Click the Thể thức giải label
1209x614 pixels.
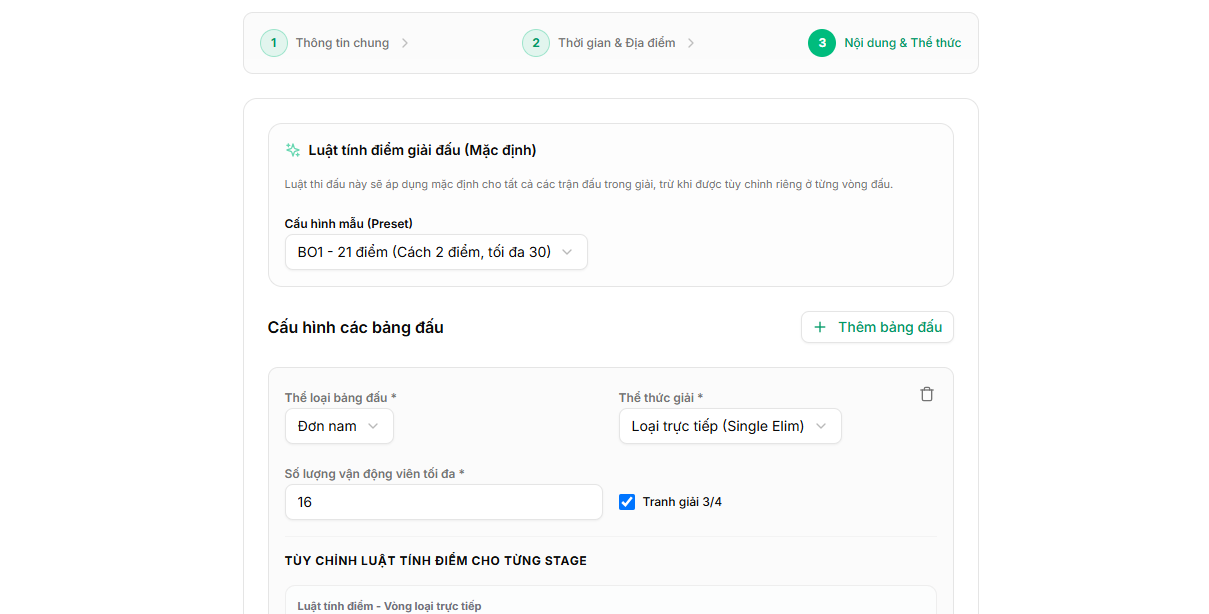point(661,398)
